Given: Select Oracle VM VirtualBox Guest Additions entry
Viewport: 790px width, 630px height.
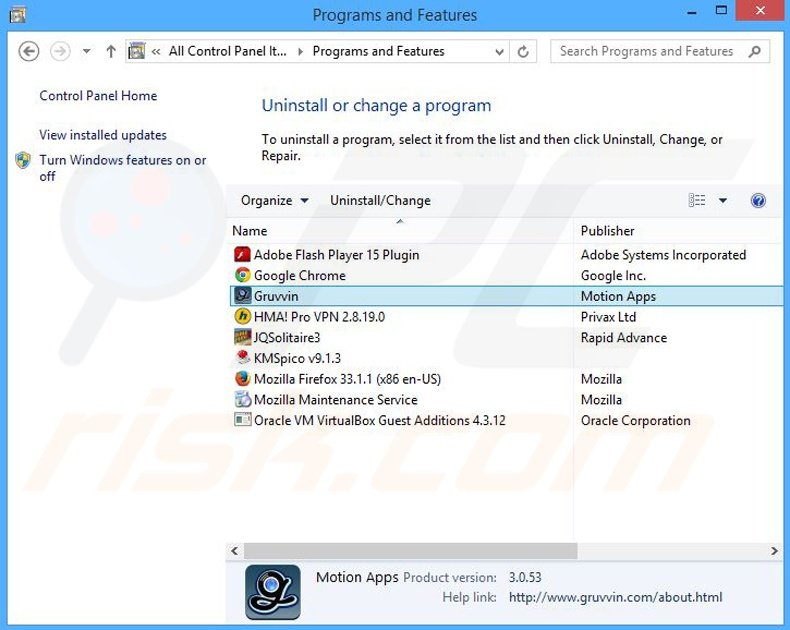Looking at the screenshot, I should [x=379, y=420].
